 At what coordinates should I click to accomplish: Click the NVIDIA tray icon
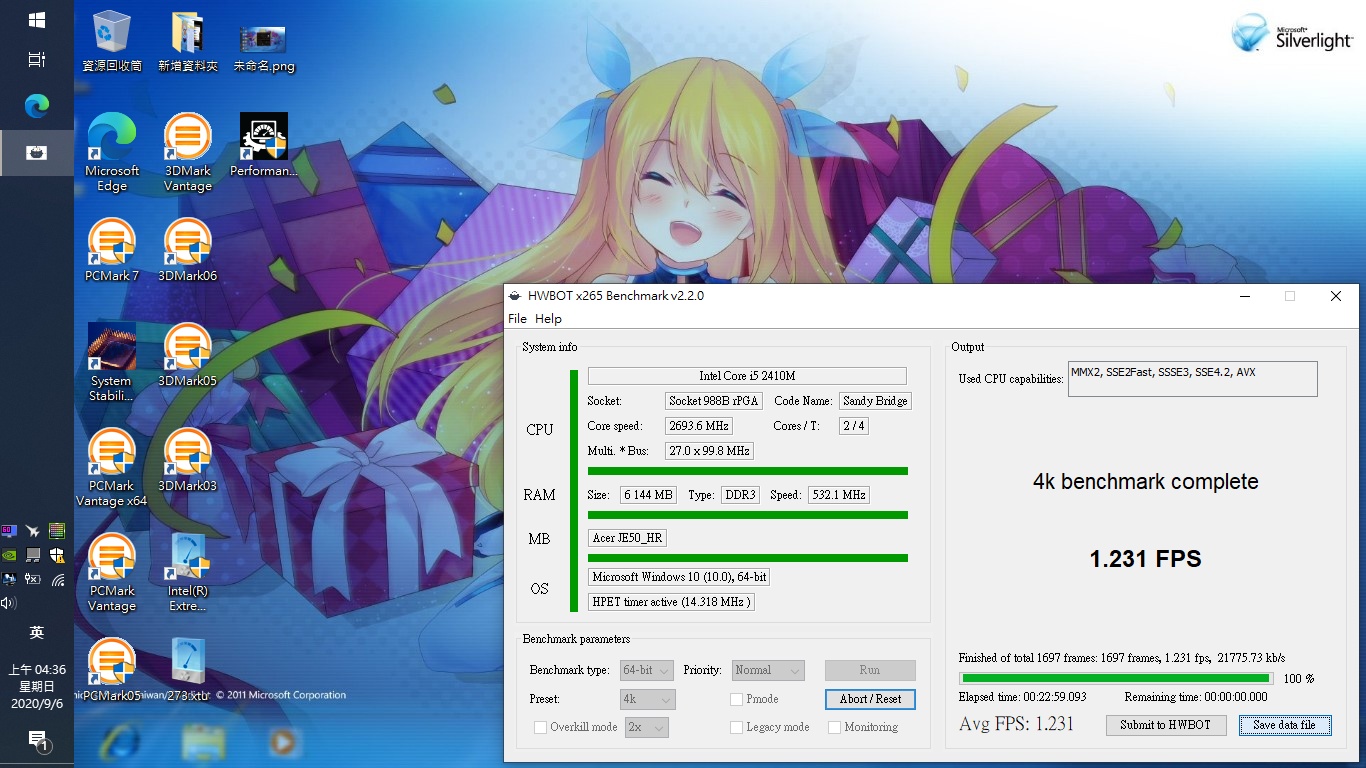[10, 555]
